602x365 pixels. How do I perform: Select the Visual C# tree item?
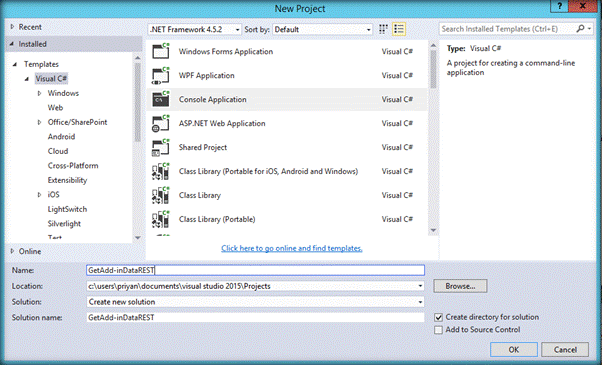pyautogui.click(x=51, y=79)
